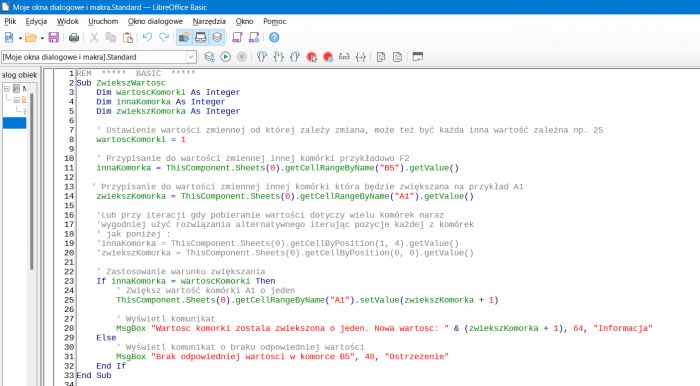Image resolution: width=700 pixels, height=386 pixels.
Task: Click the catalog panel title 'alog obiek'
Action: click(x=19, y=75)
